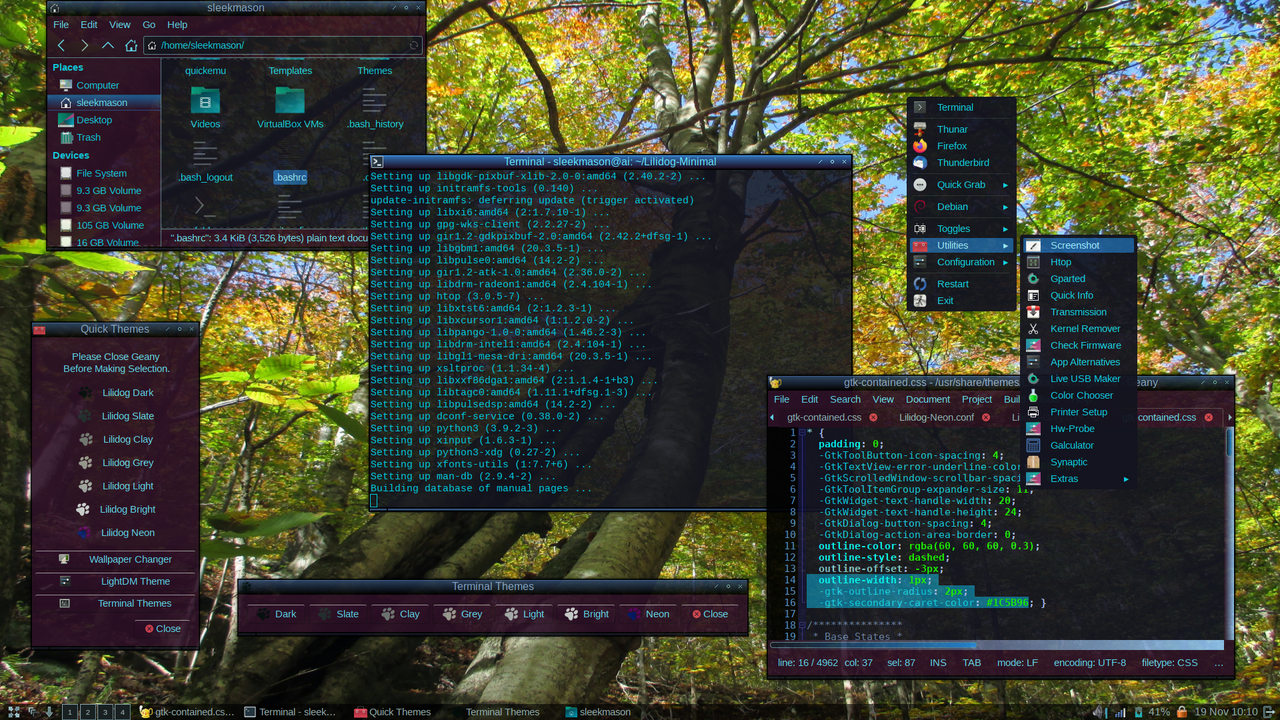Expand the Extras submenu
Image resolution: width=1280 pixels, height=720 pixels.
tap(1078, 479)
